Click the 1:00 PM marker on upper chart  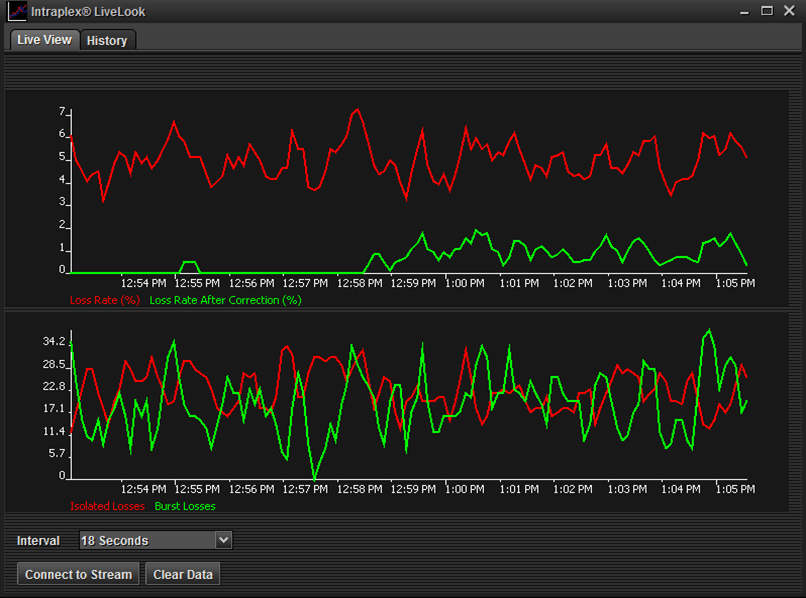pyautogui.click(x=465, y=283)
